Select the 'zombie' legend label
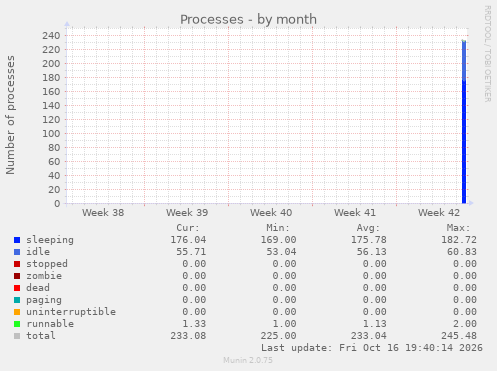The width and height of the screenshot is (497, 371). coord(44,276)
